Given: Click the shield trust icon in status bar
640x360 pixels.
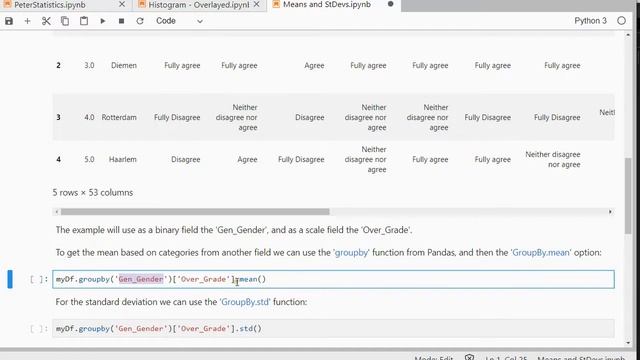Looking at the screenshot, I should (x=469, y=358).
